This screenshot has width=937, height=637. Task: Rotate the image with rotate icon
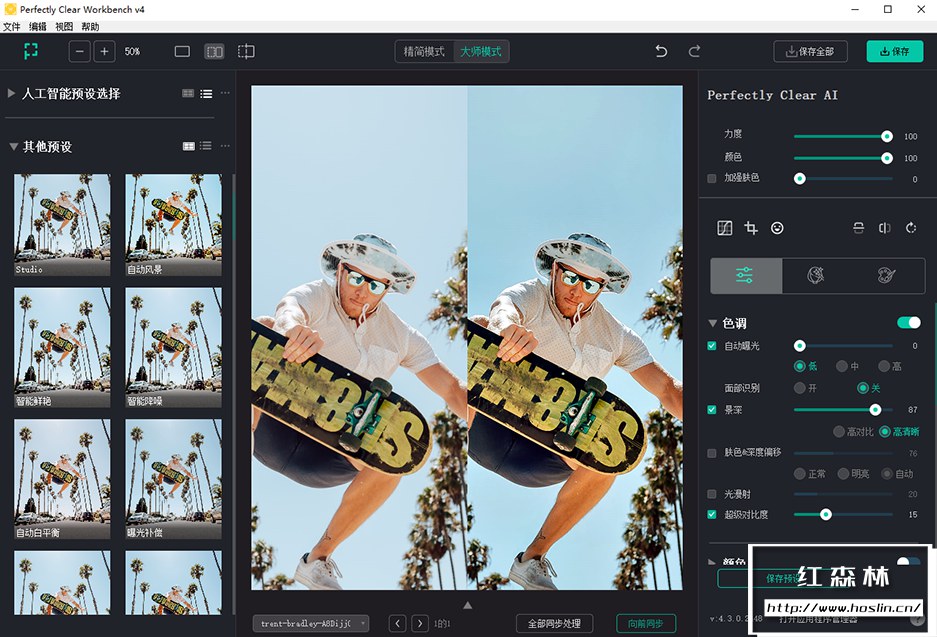[x=911, y=228]
